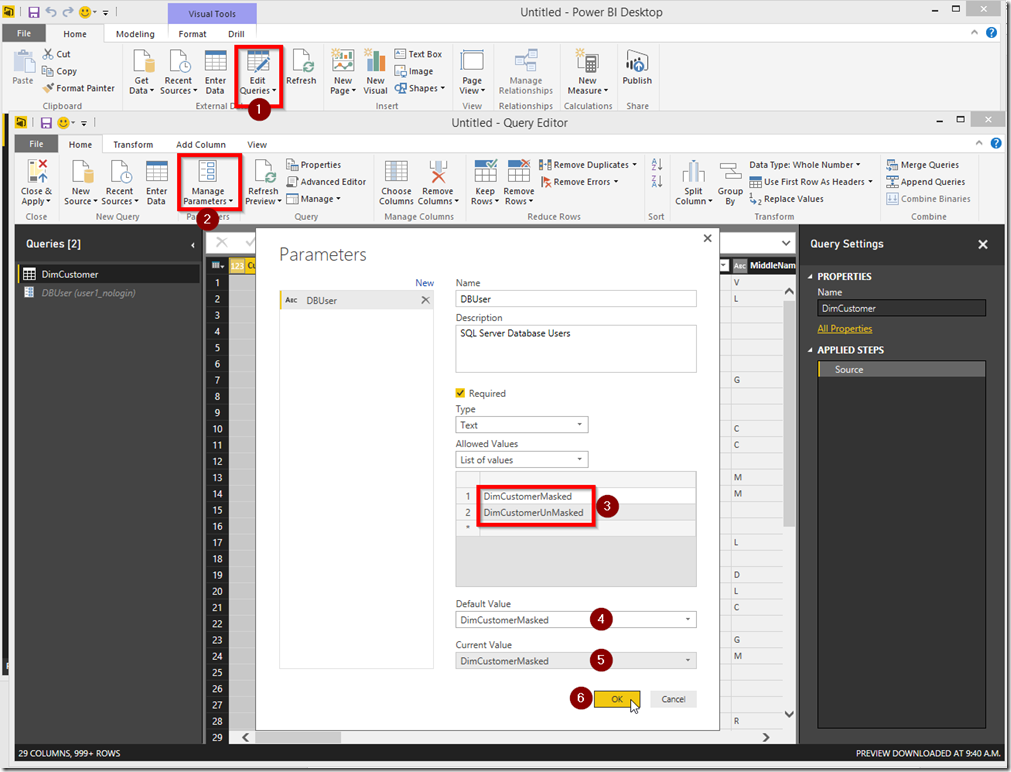
Task: Open File menu in Query Editor
Action: pyautogui.click(x=37, y=144)
